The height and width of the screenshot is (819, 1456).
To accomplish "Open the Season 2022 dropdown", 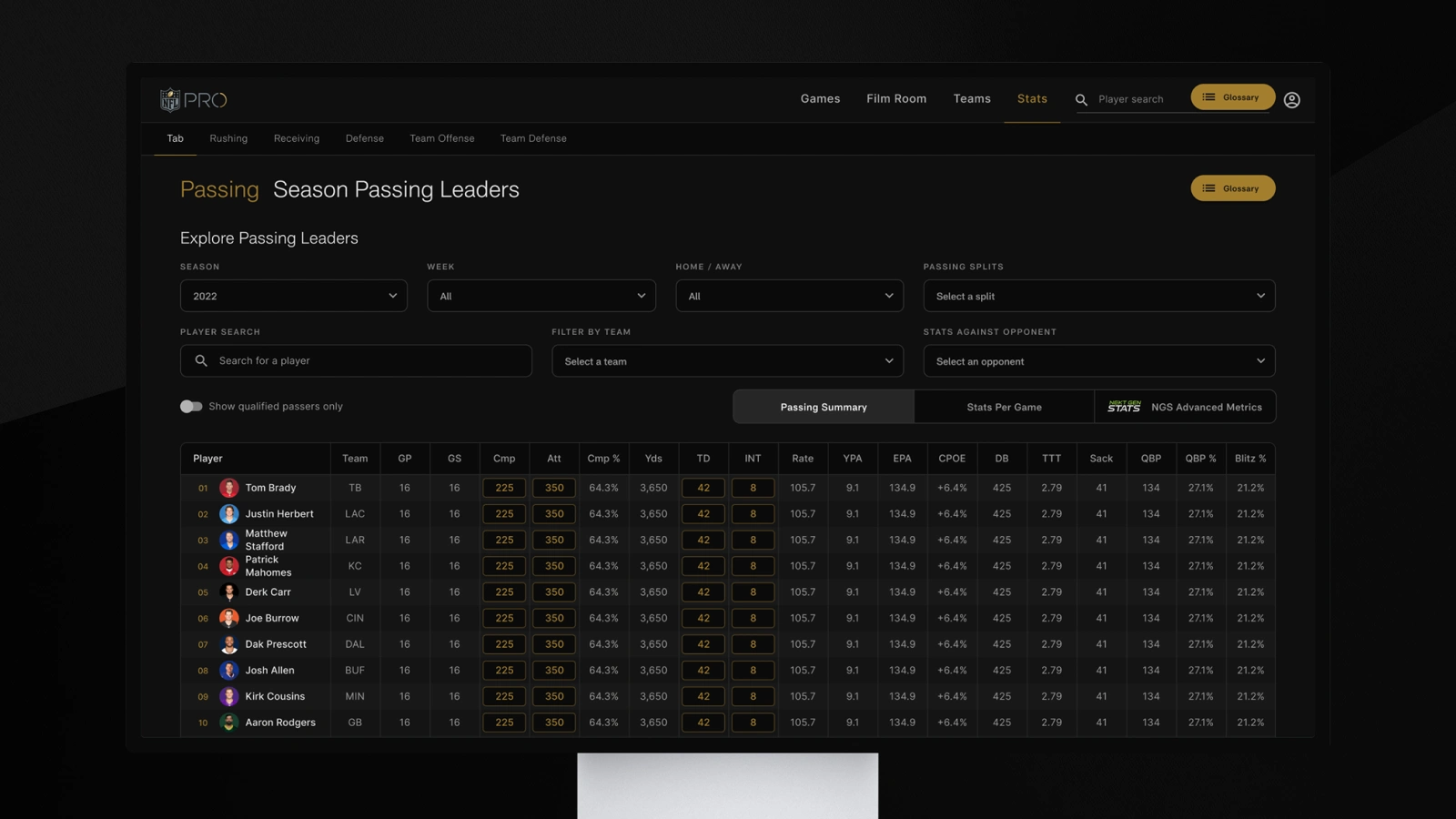I will point(294,296).
